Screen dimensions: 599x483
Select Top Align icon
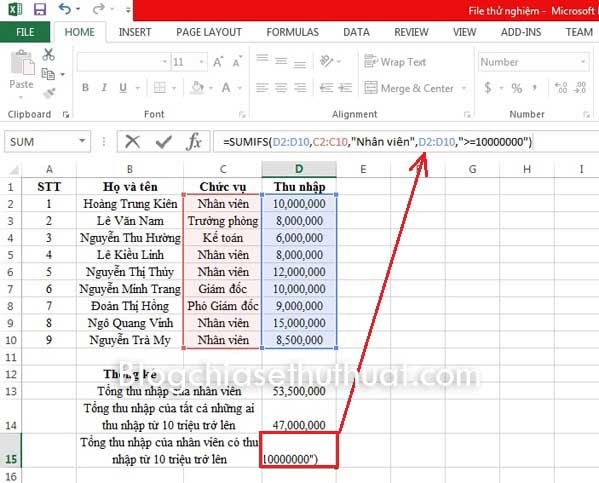(262, 59)
